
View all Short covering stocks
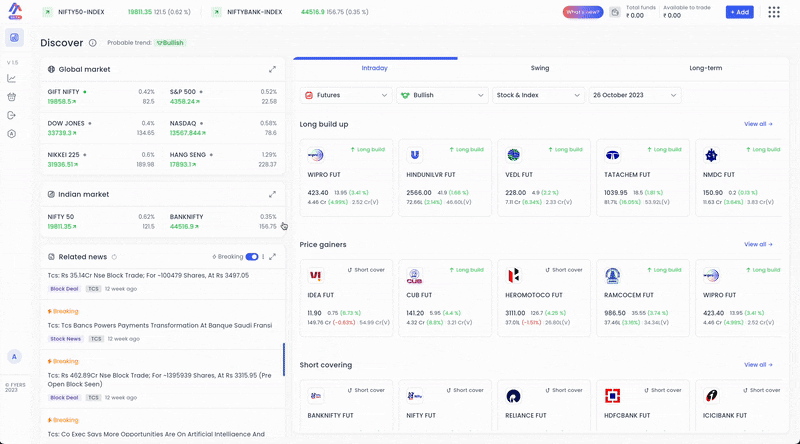tap(758, 365)
